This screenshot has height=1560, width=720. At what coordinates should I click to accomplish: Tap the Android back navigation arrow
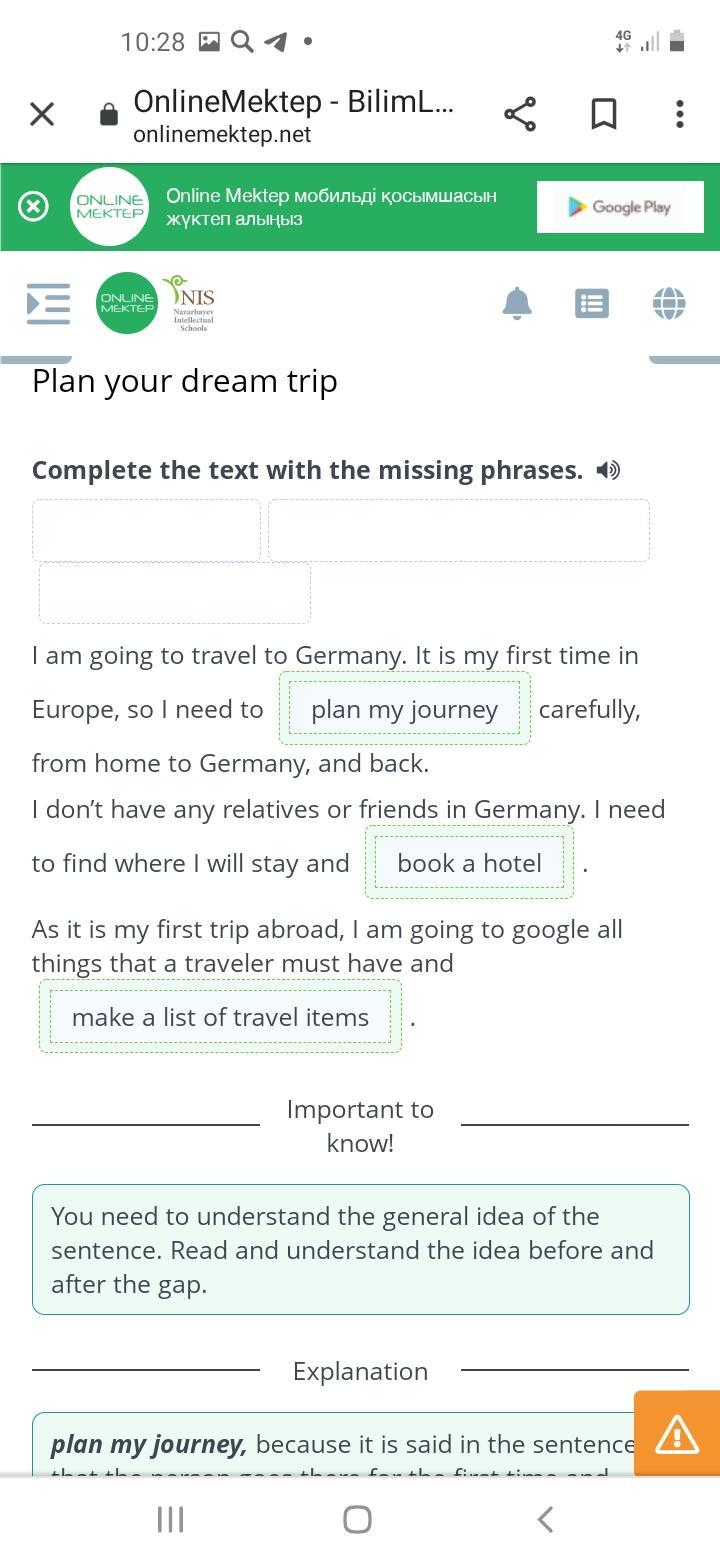[x=545, y=1520]
